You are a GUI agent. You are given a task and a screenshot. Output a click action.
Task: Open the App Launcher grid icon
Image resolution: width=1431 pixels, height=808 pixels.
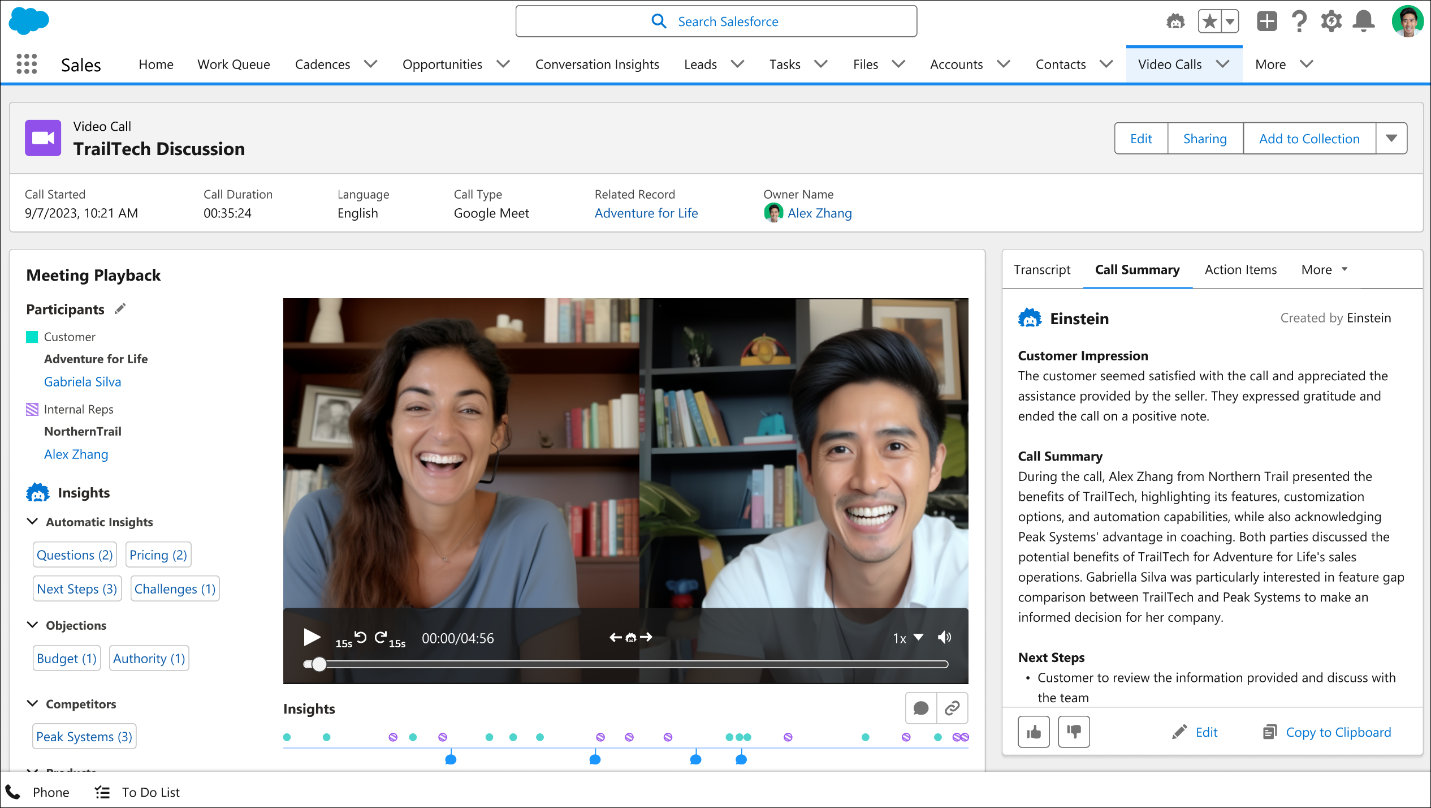[x=27, y=64]
